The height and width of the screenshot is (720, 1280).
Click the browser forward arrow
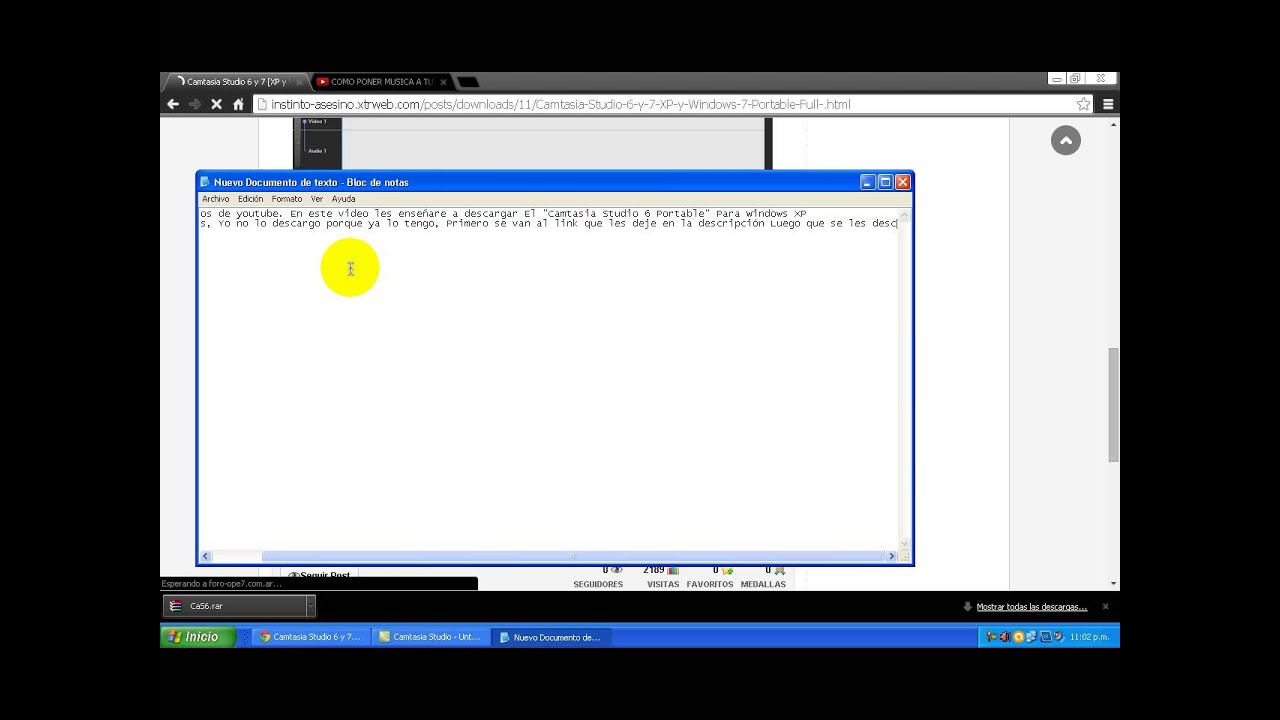pyautogui.click(x=194, y=104)
